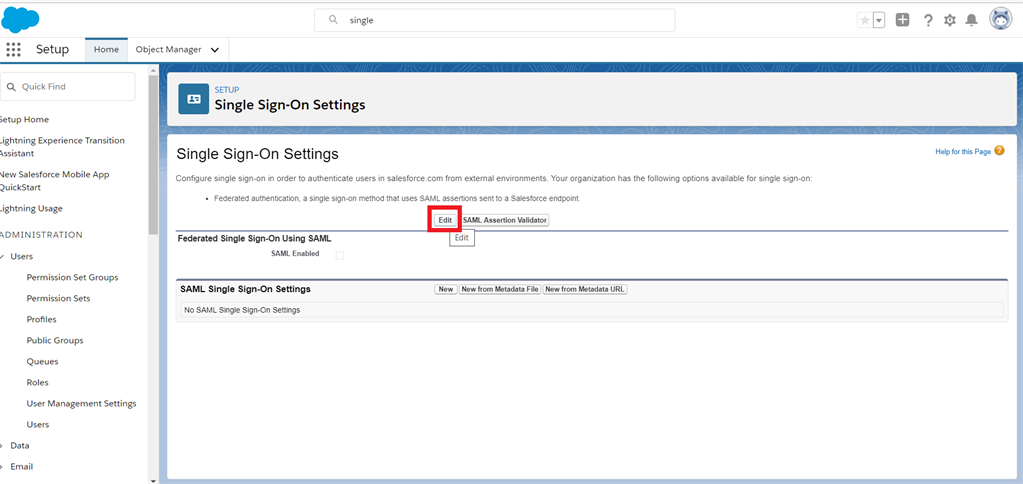
Task: Open the notifications bell
Action: pos(971,20)
